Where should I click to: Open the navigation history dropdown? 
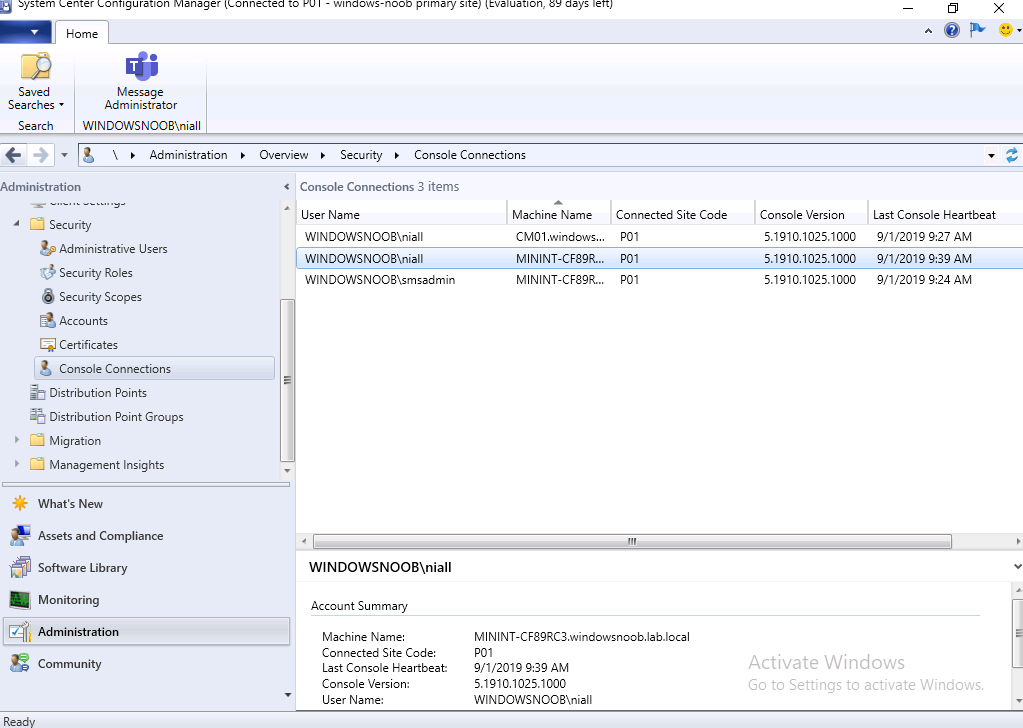point(64,155)
